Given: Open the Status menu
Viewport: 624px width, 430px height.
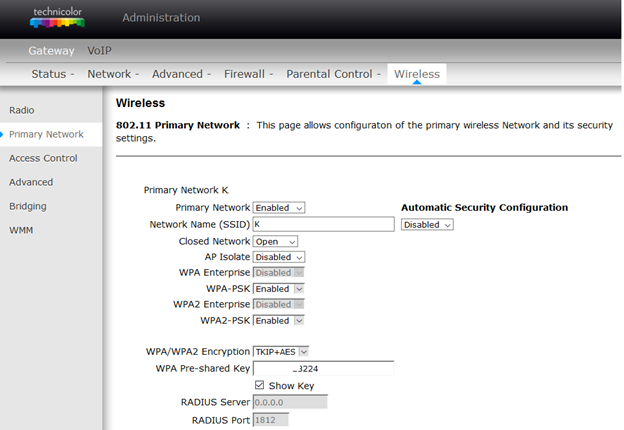Looking at the screenshot, I should (x=53, y=74).
